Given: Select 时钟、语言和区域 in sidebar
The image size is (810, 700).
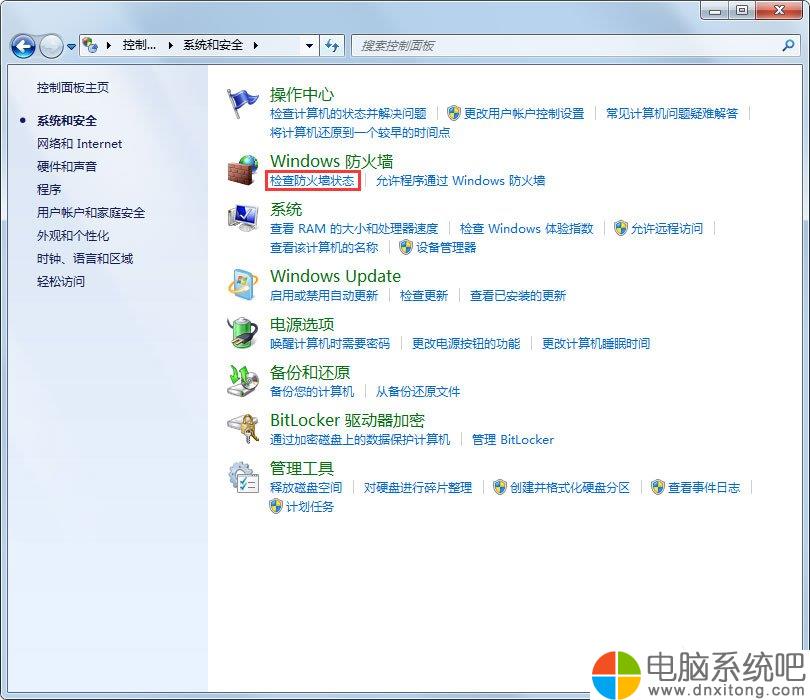Looking at the screenshot, I should 85,258.
